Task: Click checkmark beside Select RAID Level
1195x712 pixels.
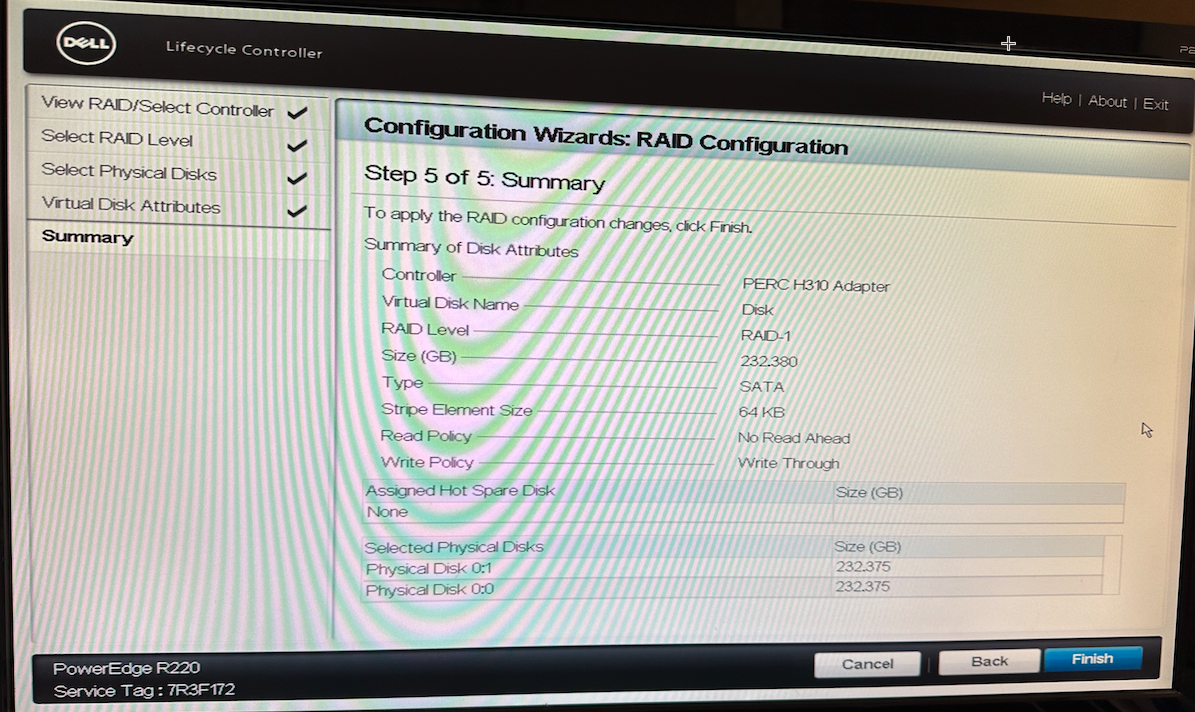Action: [x=297, y=145]
